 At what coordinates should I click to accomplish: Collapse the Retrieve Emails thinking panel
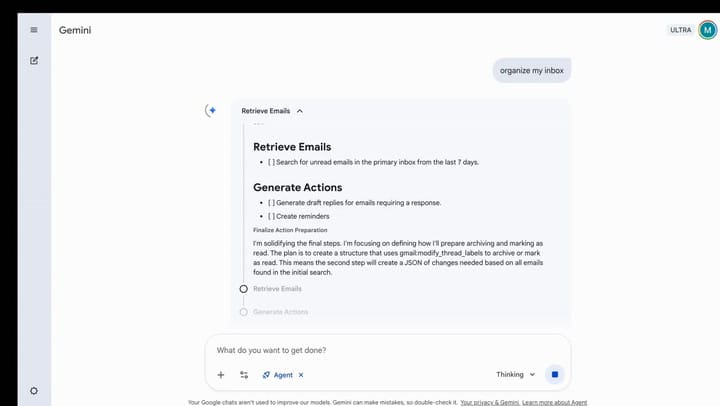click(300, 111)
